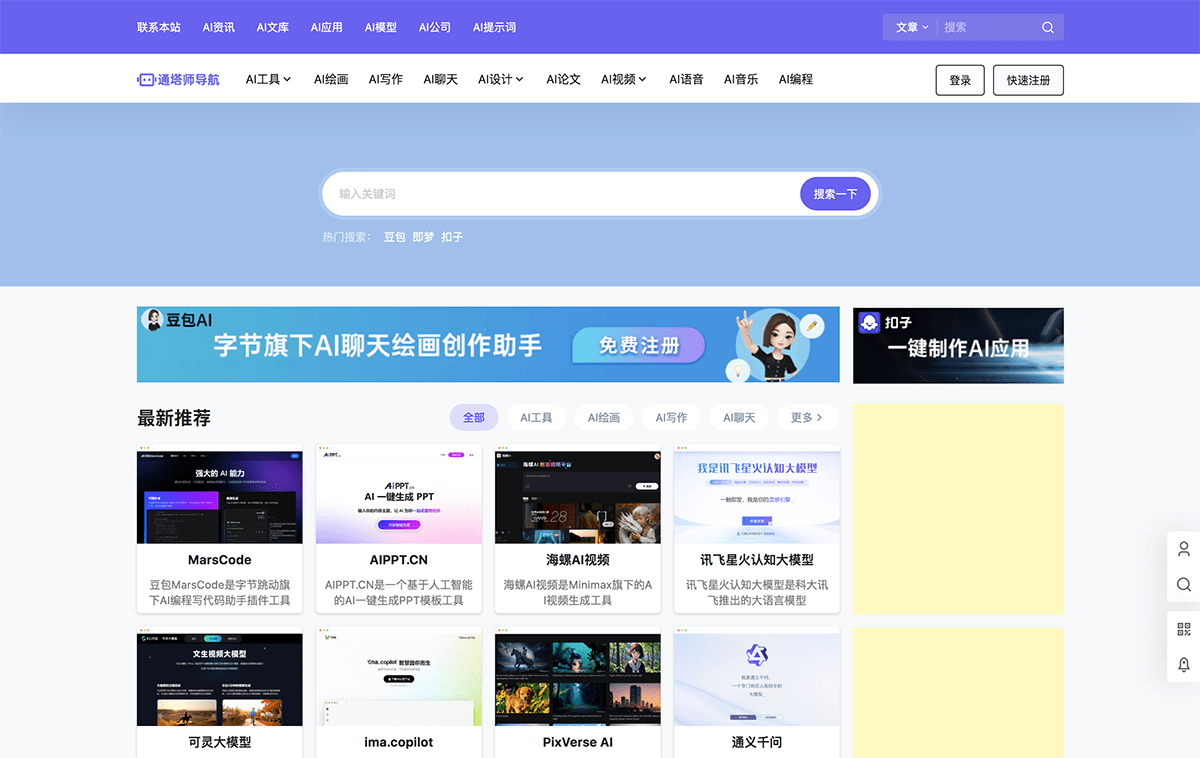Click the 扣子 logo icon on right banner

869,320
